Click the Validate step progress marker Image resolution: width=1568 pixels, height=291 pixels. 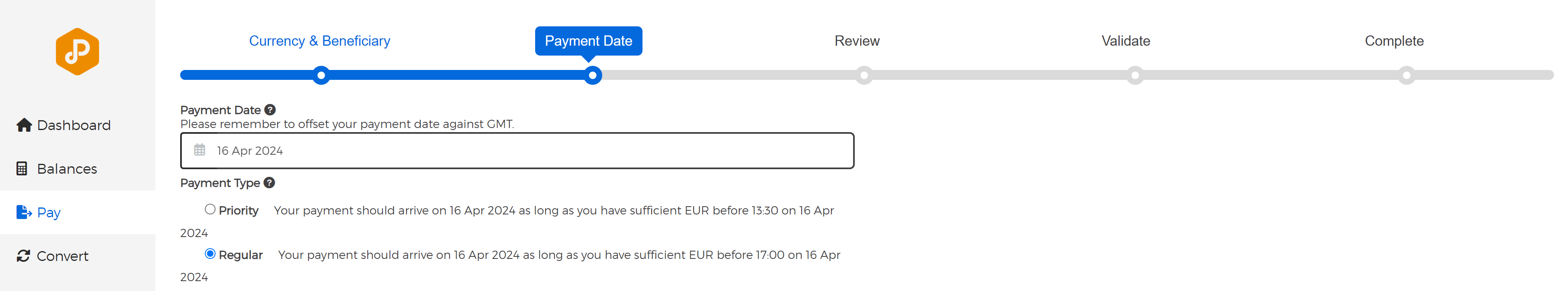coord(1134,75)
